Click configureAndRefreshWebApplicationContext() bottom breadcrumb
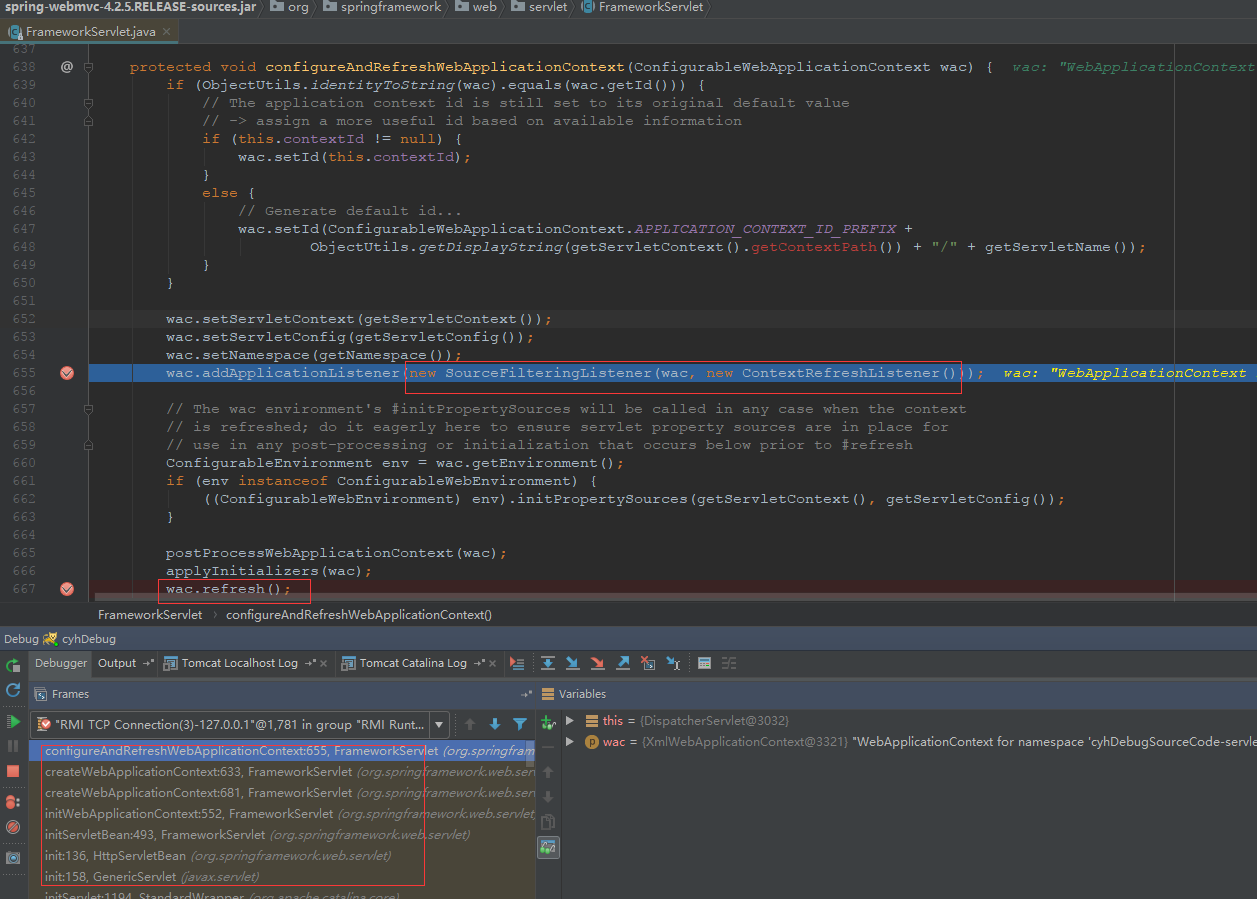1257x899 pixels. point(359,615)
